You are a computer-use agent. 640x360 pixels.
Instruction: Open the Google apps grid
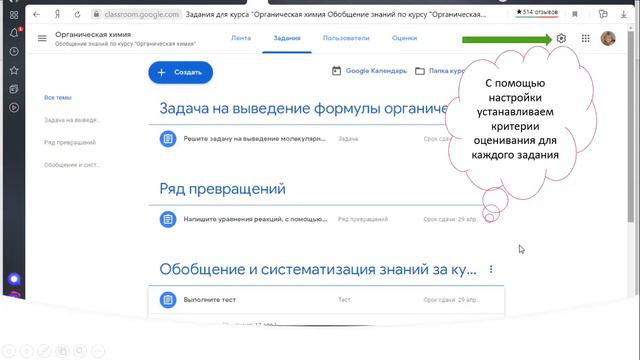[x=585, y=38]
